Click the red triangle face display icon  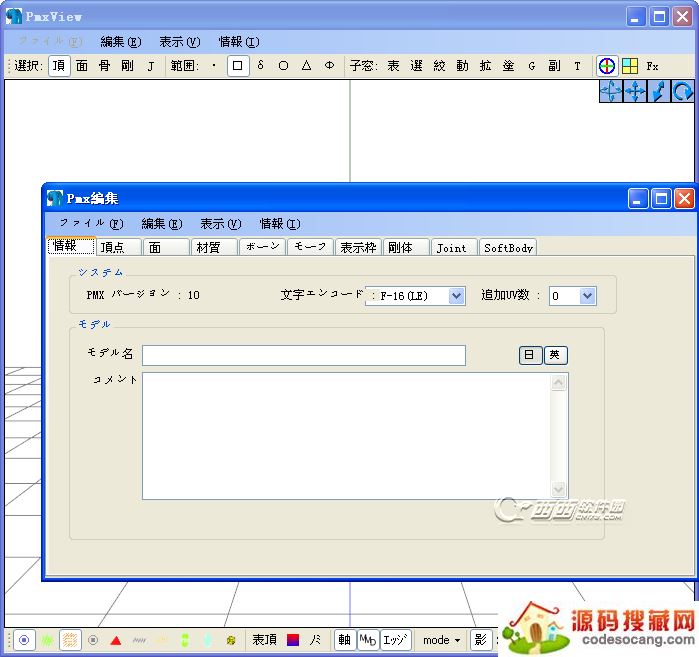pos(116,640)
